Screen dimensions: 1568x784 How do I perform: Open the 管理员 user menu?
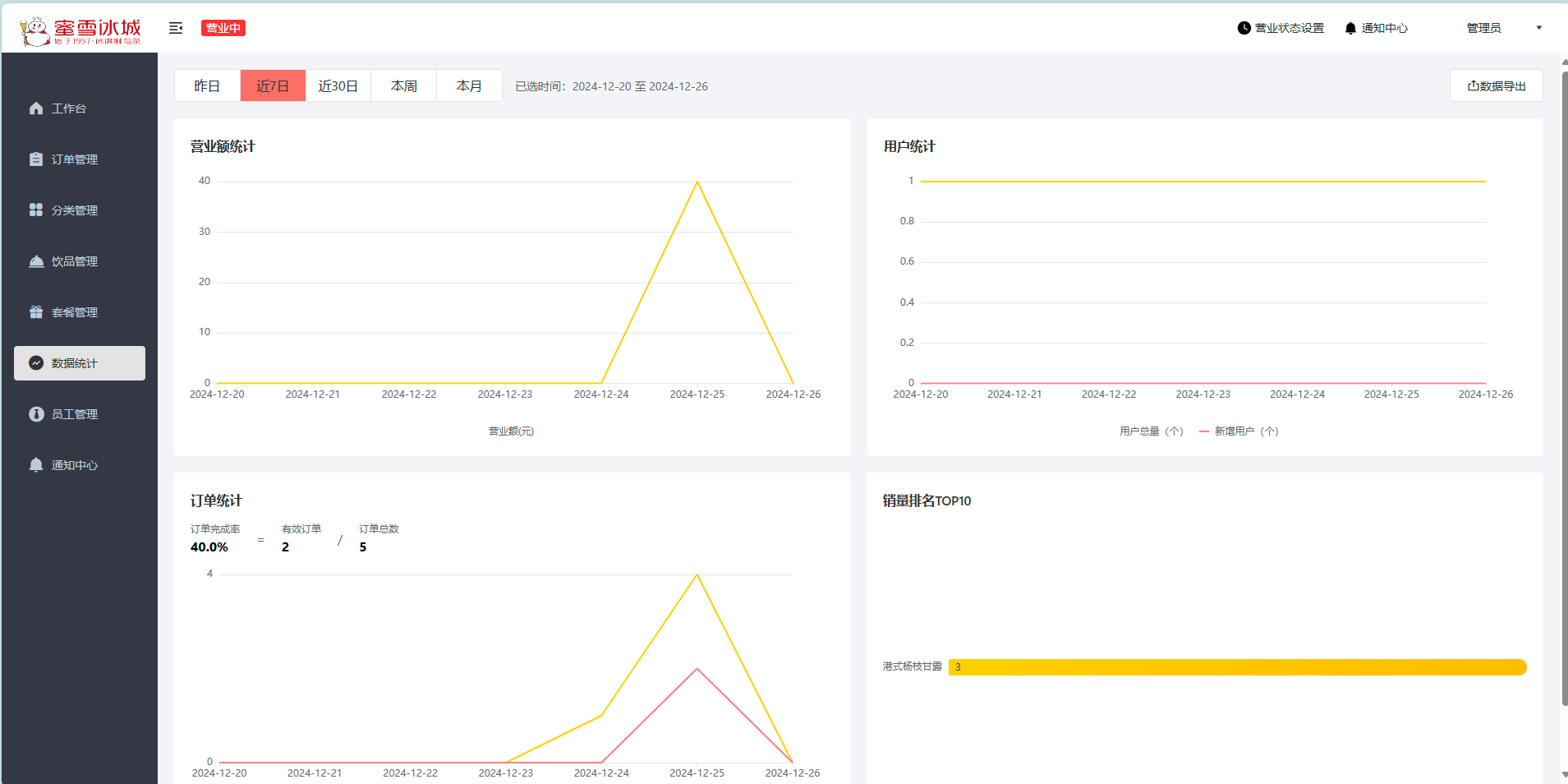[1483, 28]
